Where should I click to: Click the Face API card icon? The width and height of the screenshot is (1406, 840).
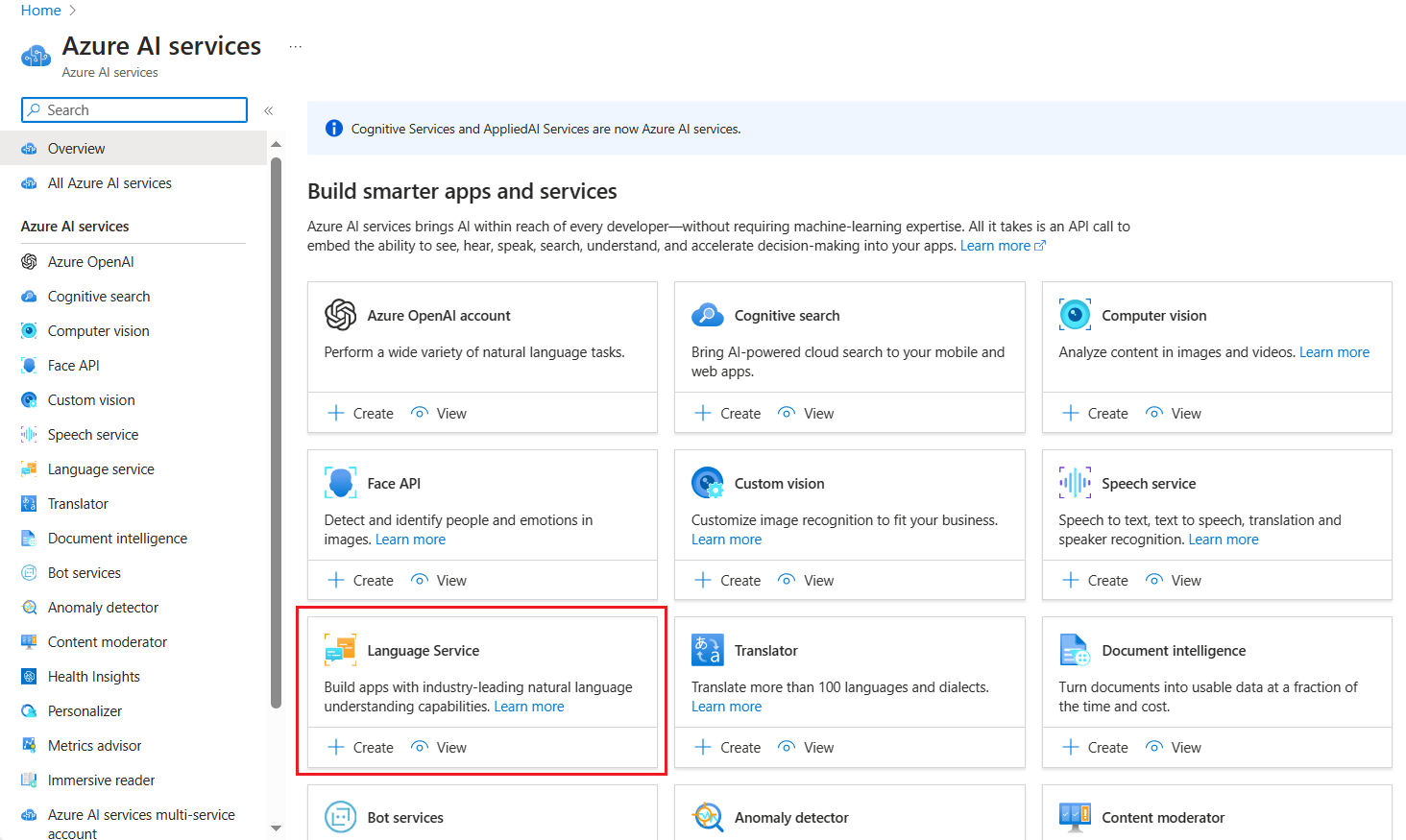click(340, 482)
